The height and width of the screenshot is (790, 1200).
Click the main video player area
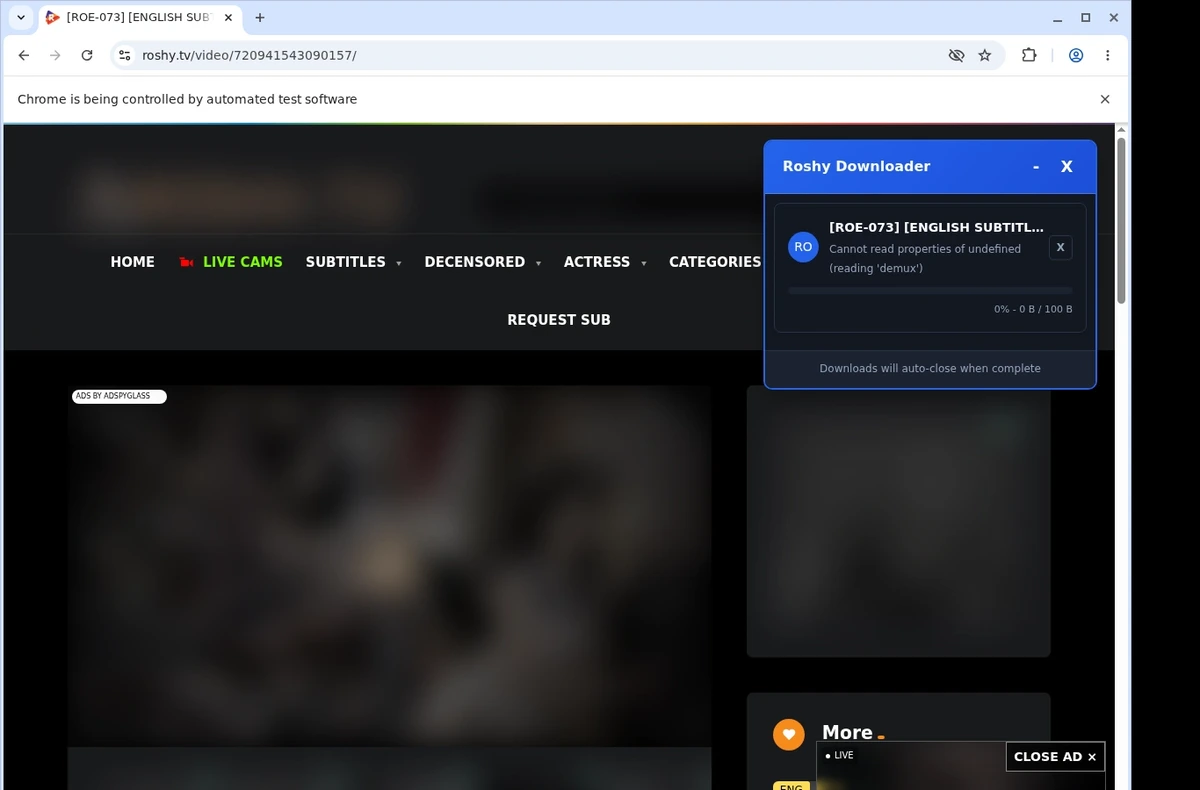tap(389, 566)
